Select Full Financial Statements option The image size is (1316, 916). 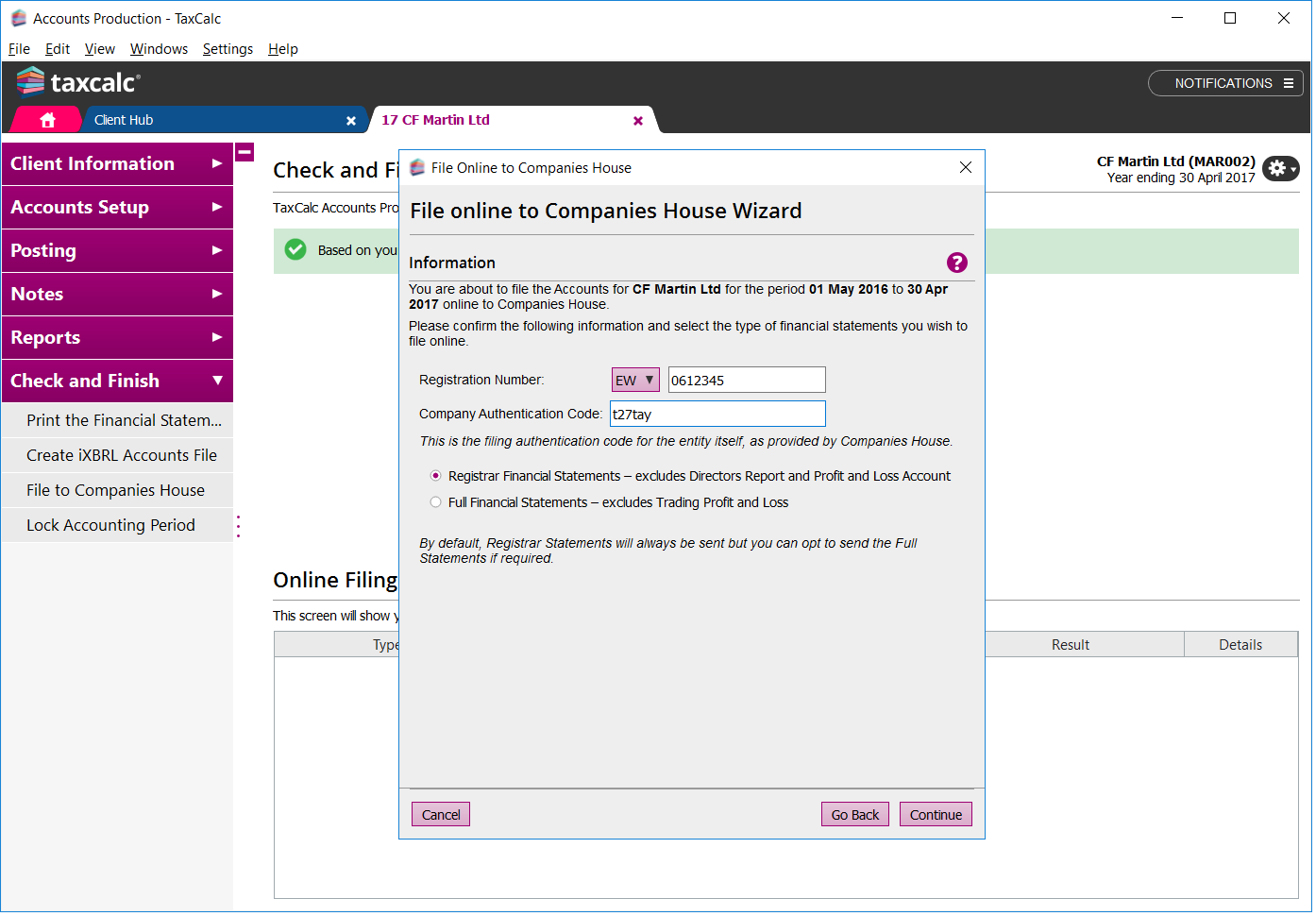point(435,502)
